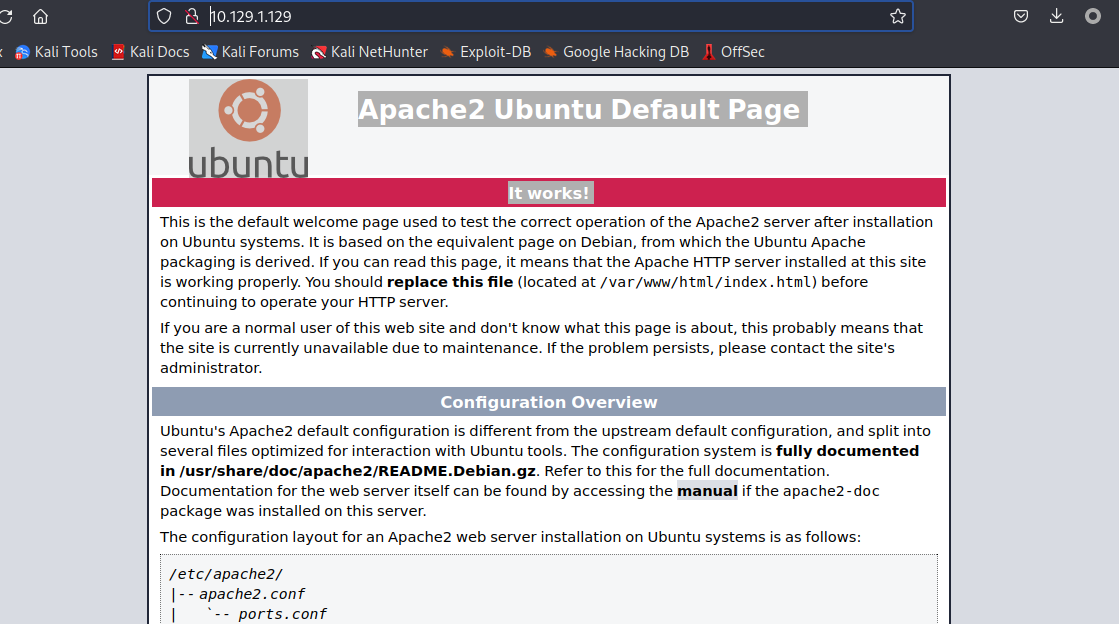Image resolution: width=1119 pixels, height=624 pixels.
Task: Click the '/etc/apache2/' tree line
Action: [226, 574]
